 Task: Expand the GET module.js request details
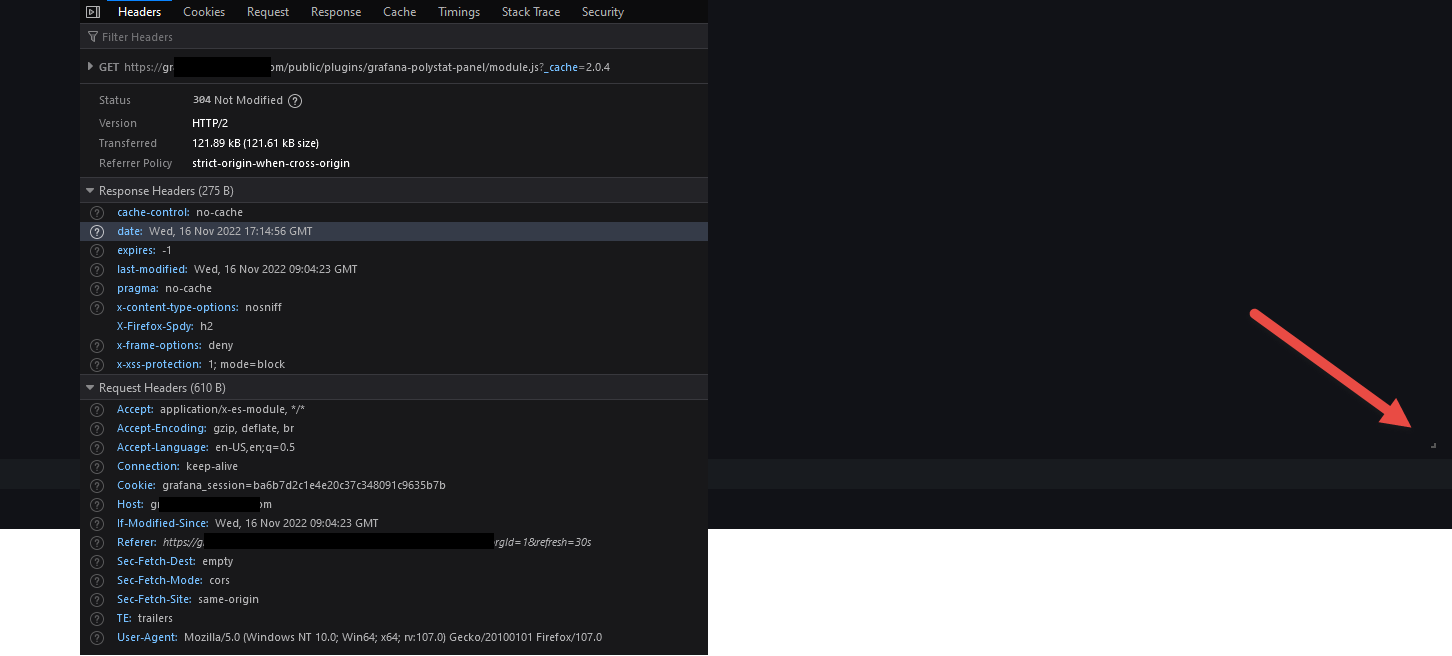point(90,66)
